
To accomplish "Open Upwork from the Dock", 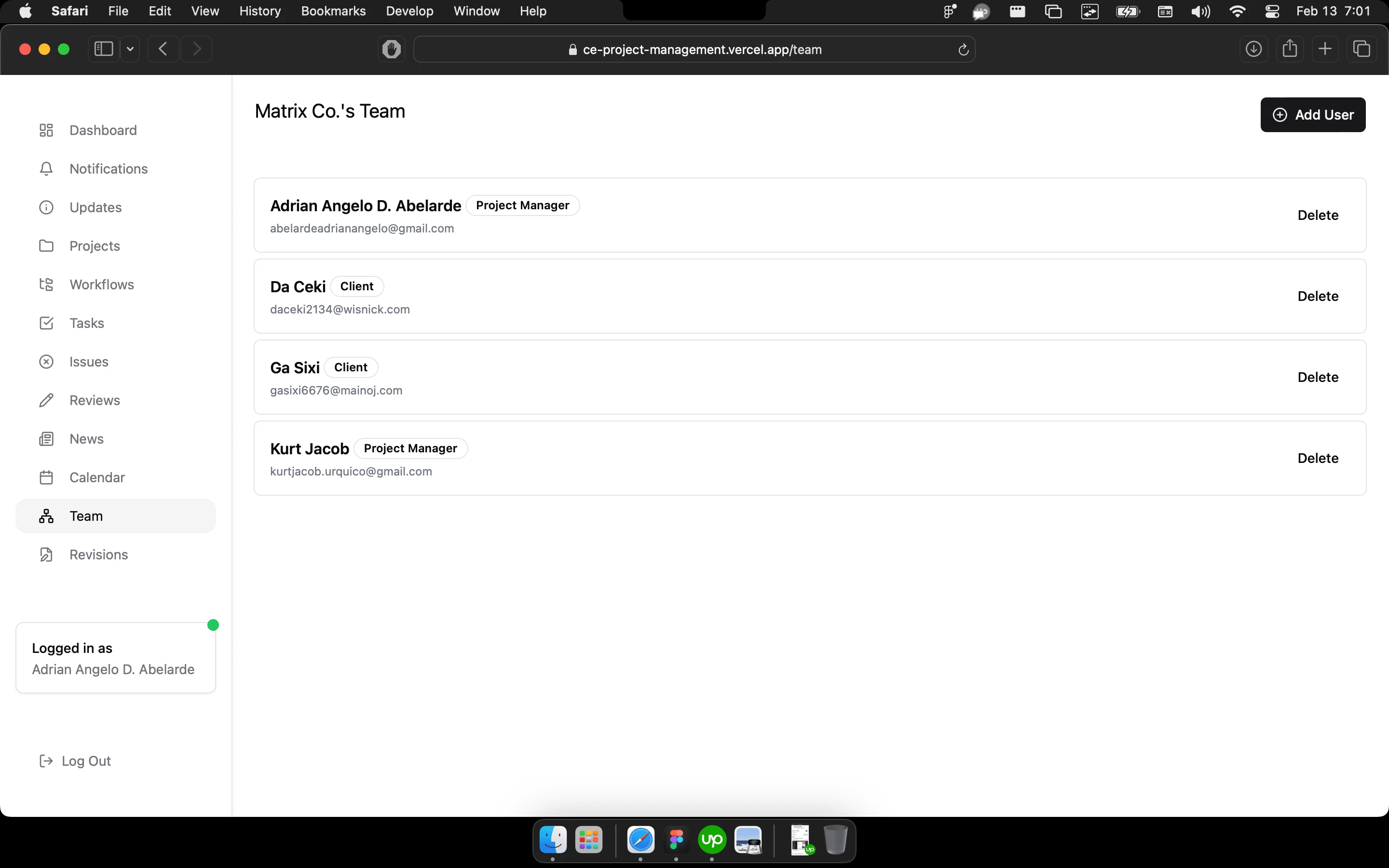I will [x=712, y=841].
